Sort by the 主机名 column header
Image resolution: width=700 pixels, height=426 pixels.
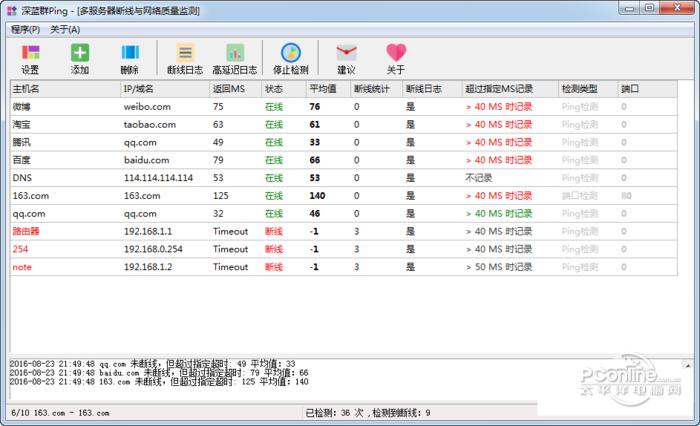(x=65, y=89)
